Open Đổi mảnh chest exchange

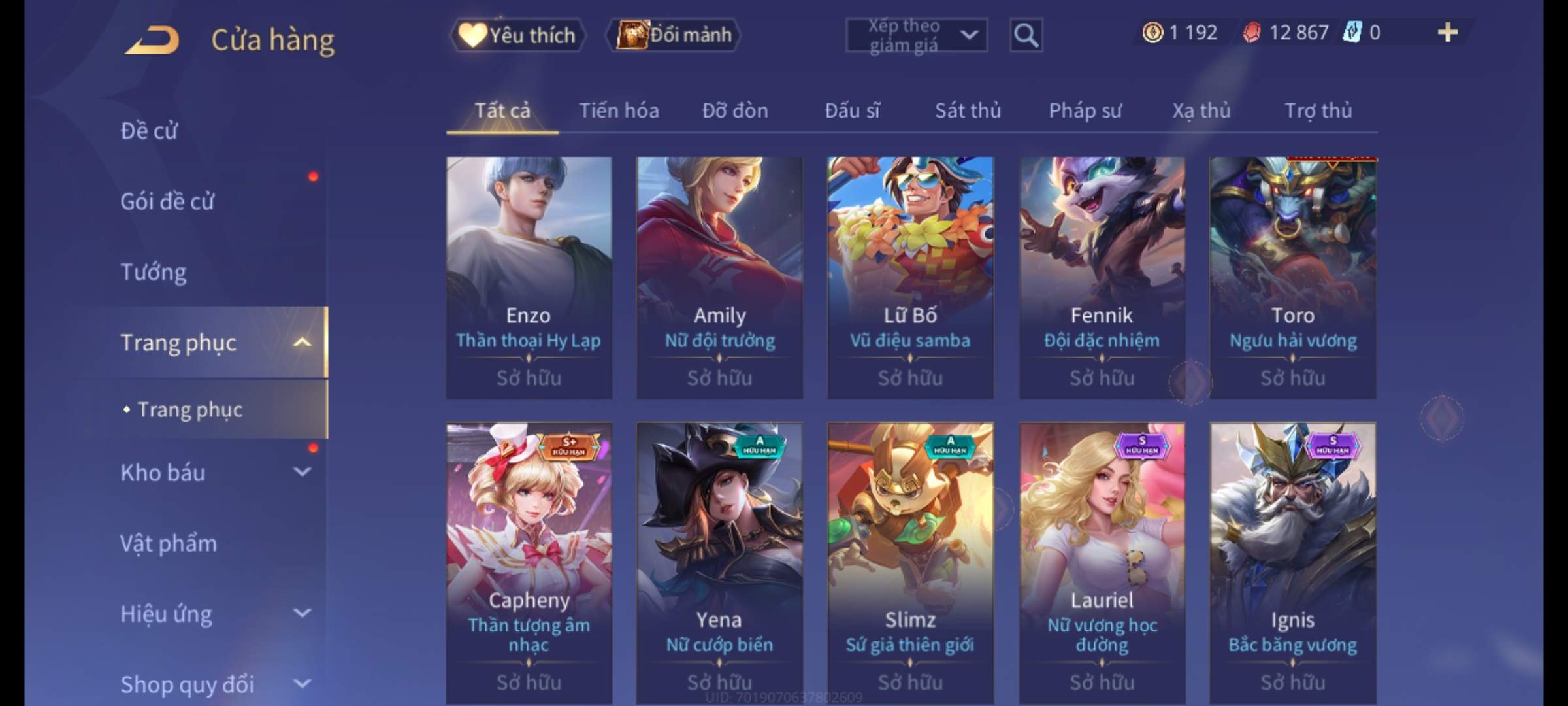pos(674,35)
